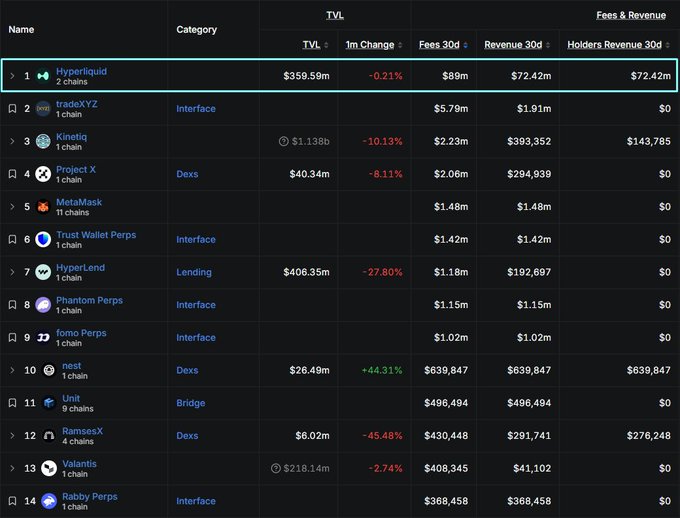
Task: Open the Rabby Perps link
Action: (x=90, y=496)
